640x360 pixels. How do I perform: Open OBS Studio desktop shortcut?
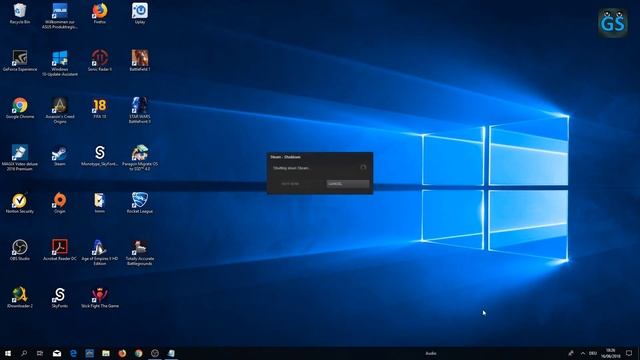coord(20,250)
